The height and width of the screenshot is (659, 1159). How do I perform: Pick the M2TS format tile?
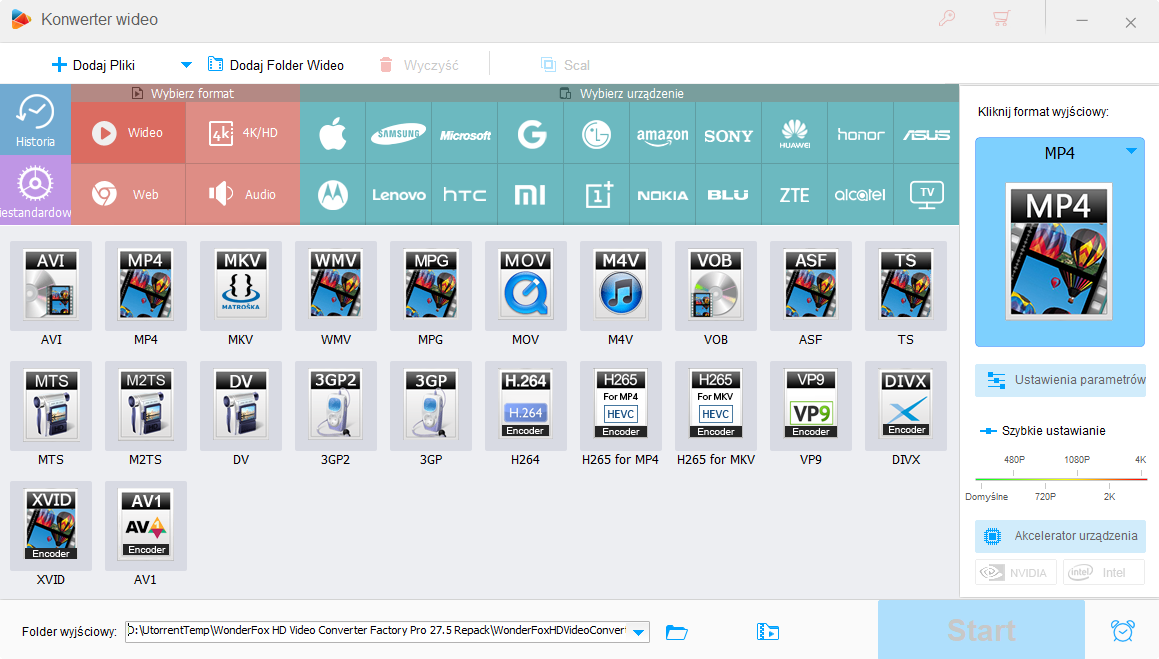tap(146, 406)
